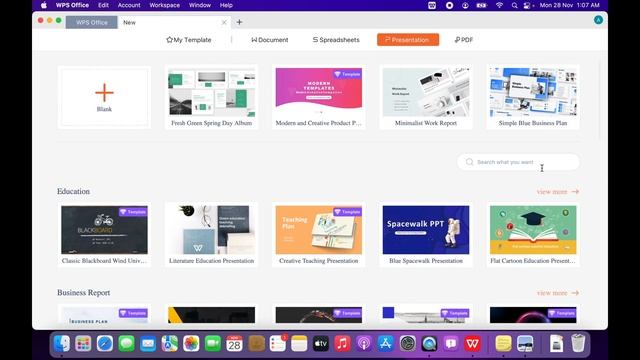Open Launchpad from the Dock

coord(83,344)
